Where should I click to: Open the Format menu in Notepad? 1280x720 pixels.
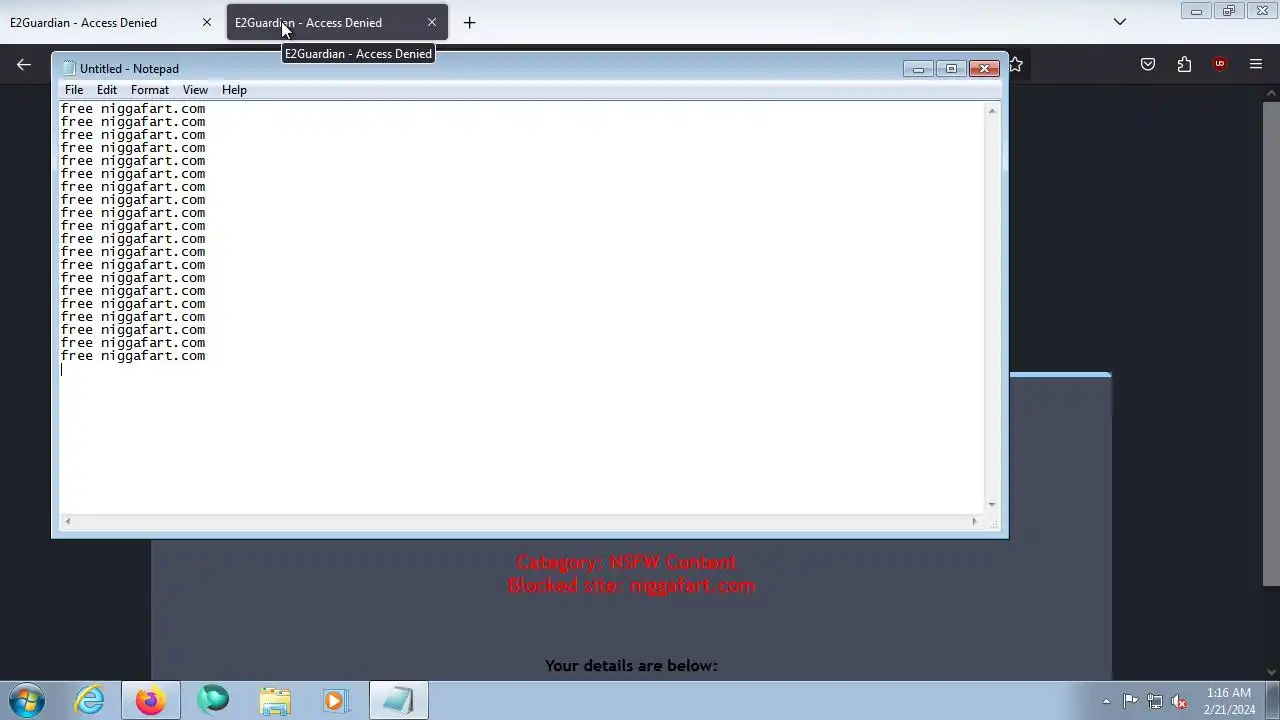150,90
